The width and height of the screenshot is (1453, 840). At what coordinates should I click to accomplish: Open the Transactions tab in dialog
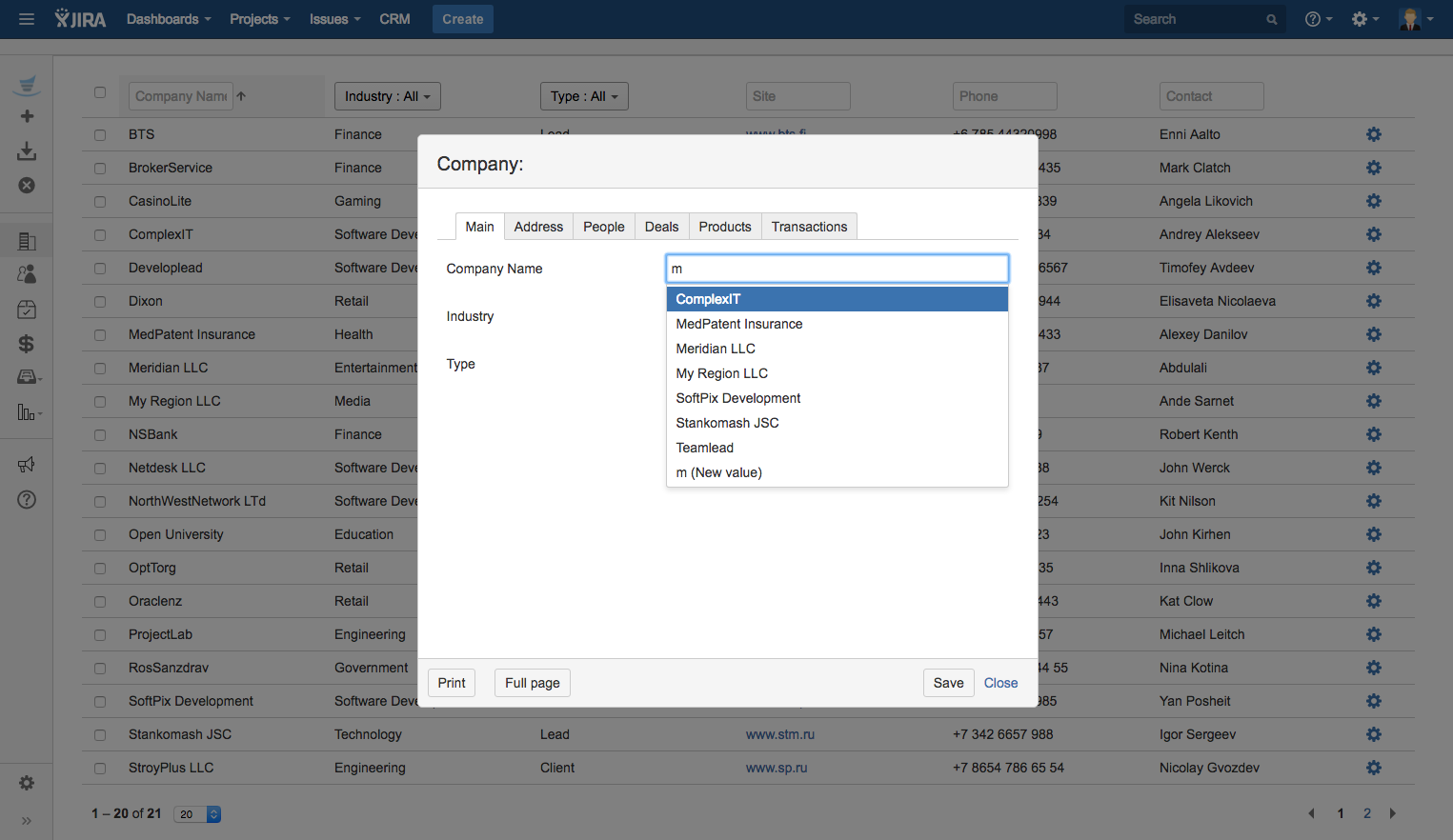pos(809,227)
